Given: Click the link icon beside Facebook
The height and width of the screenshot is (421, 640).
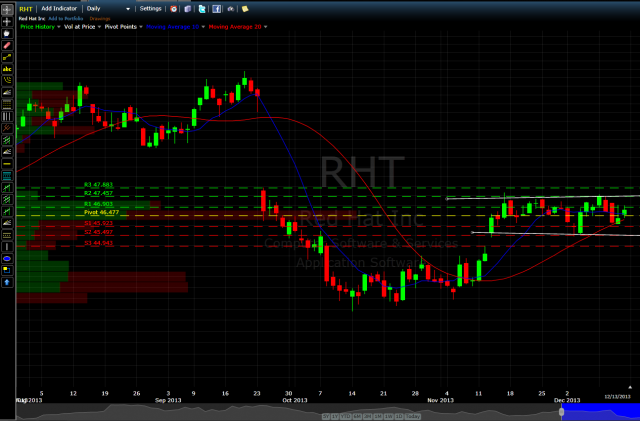Looking at the screenshot, I should [231, 9].
